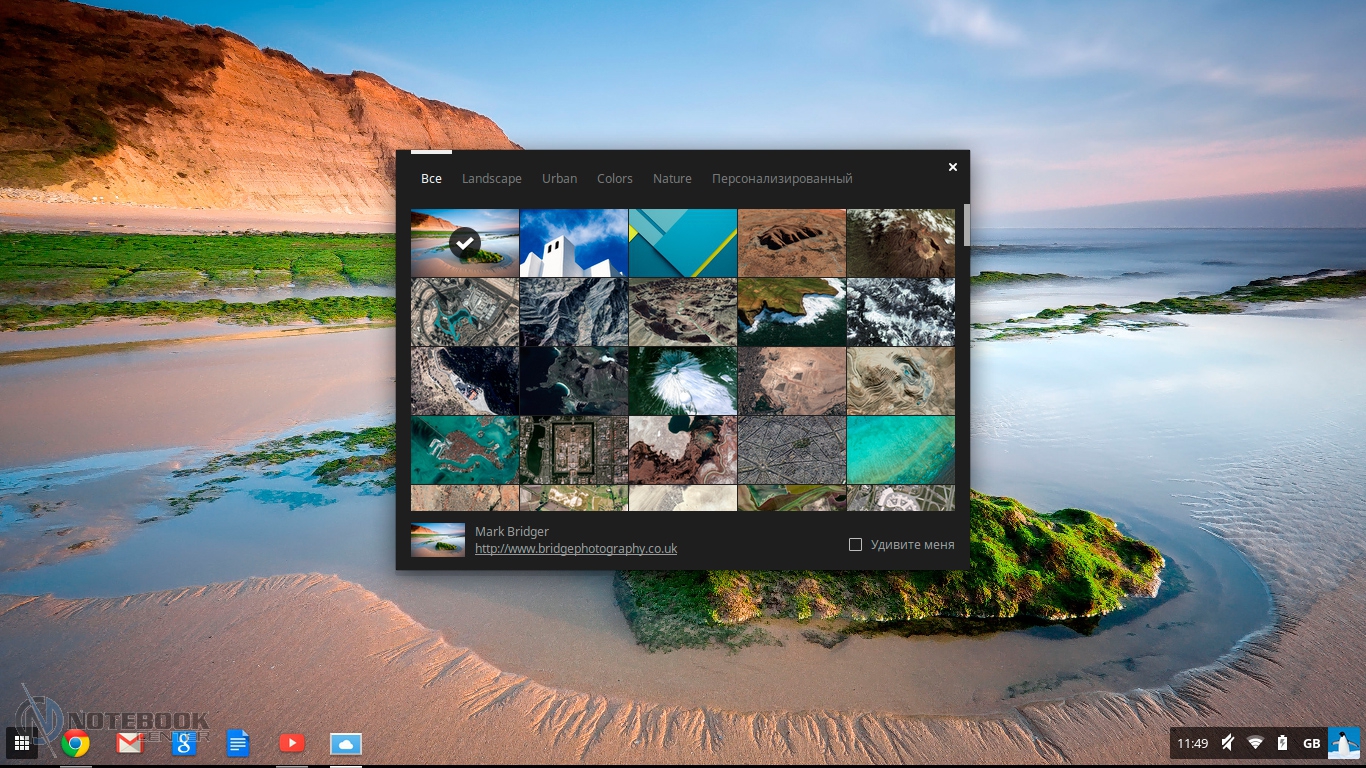The image size is (1366, 768).
Task: Enable the Удивите меня checkbox
Action: pyautogui.click(x=855, y=545)
